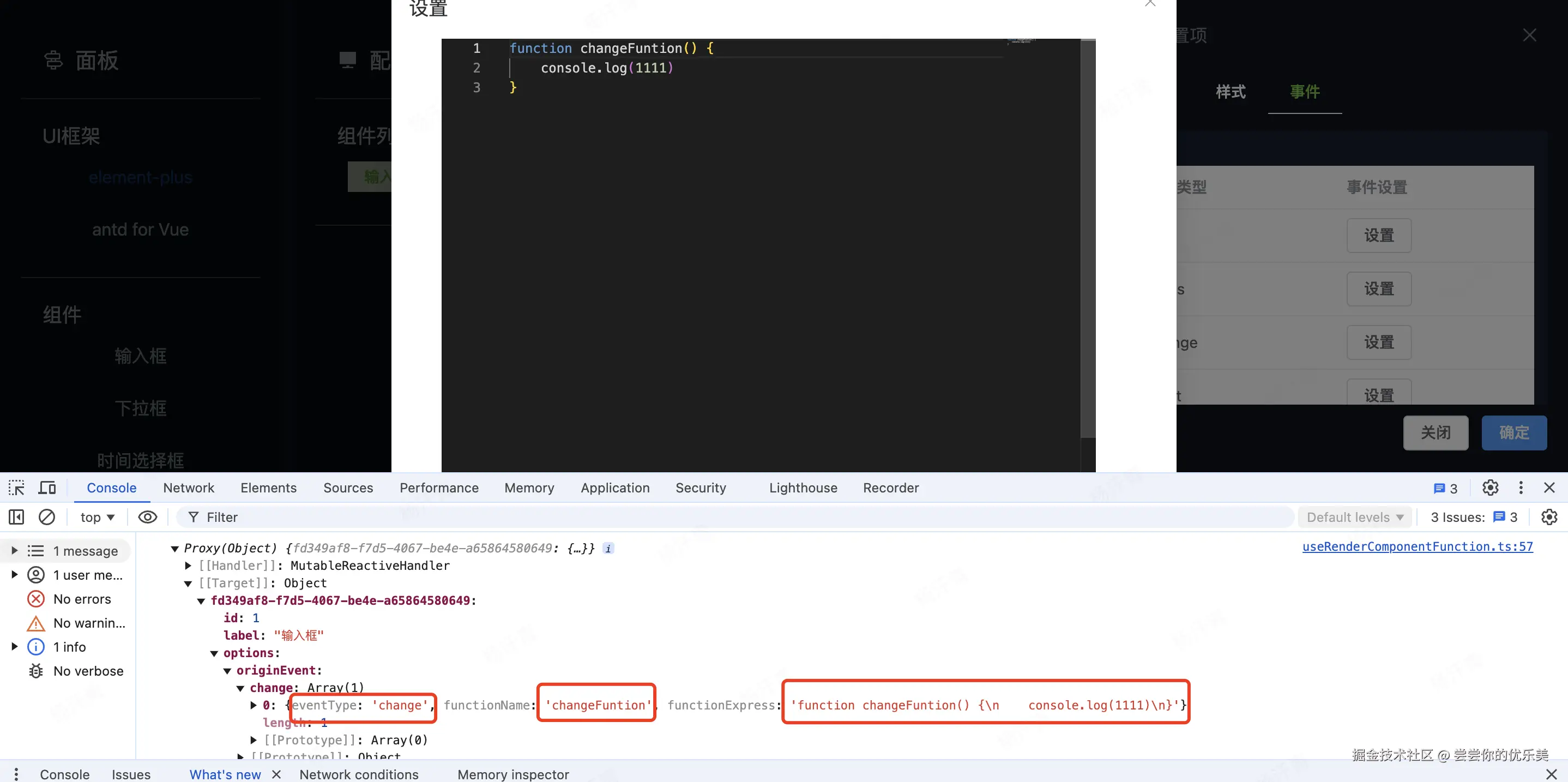Image resolution: width=1568 pixels, height=782 pixels.
Task: Open the DevTools three-dot menu
Action: [x=1521, y=488]
